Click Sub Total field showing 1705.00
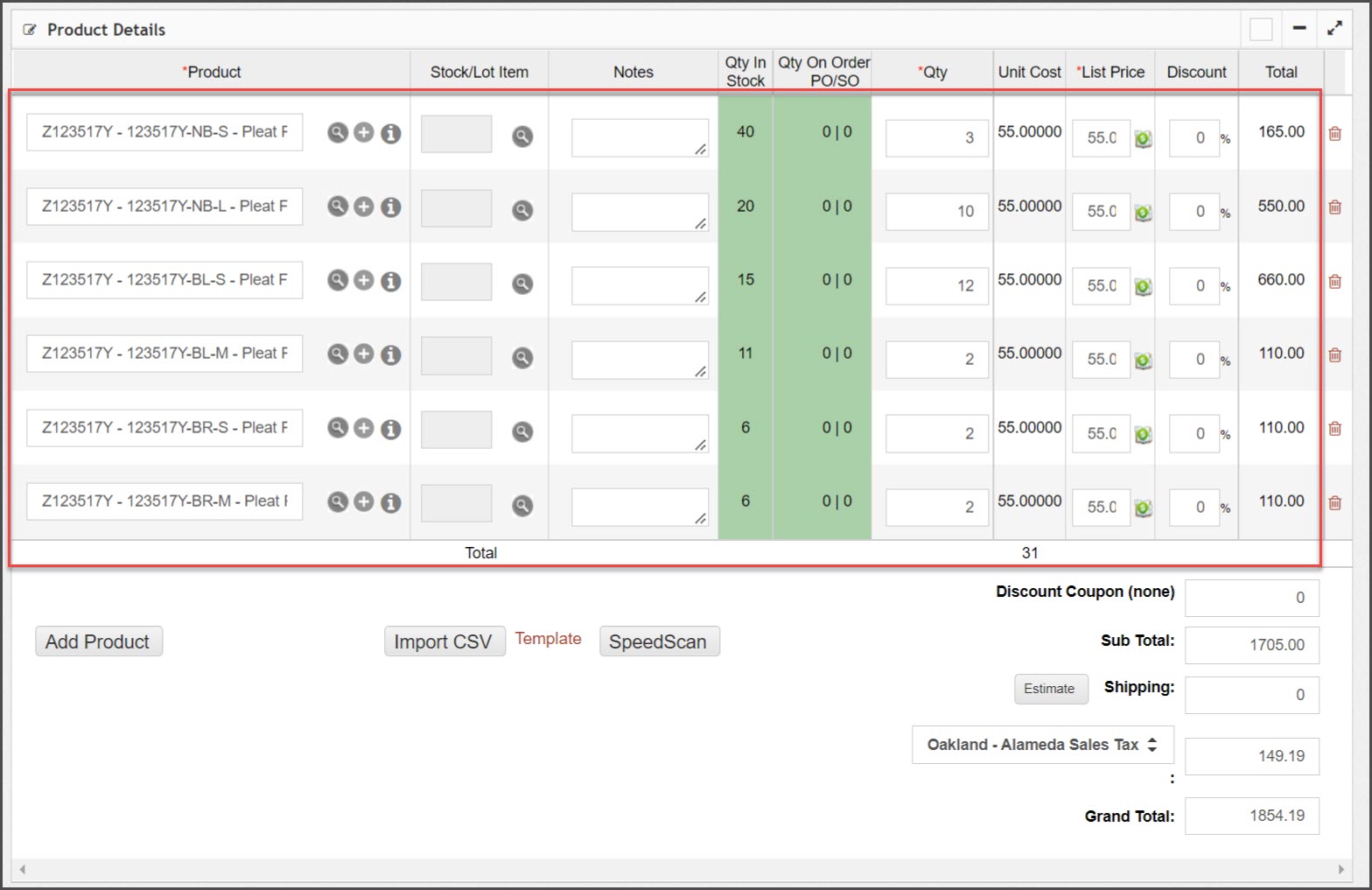 tap(1252, 645)
